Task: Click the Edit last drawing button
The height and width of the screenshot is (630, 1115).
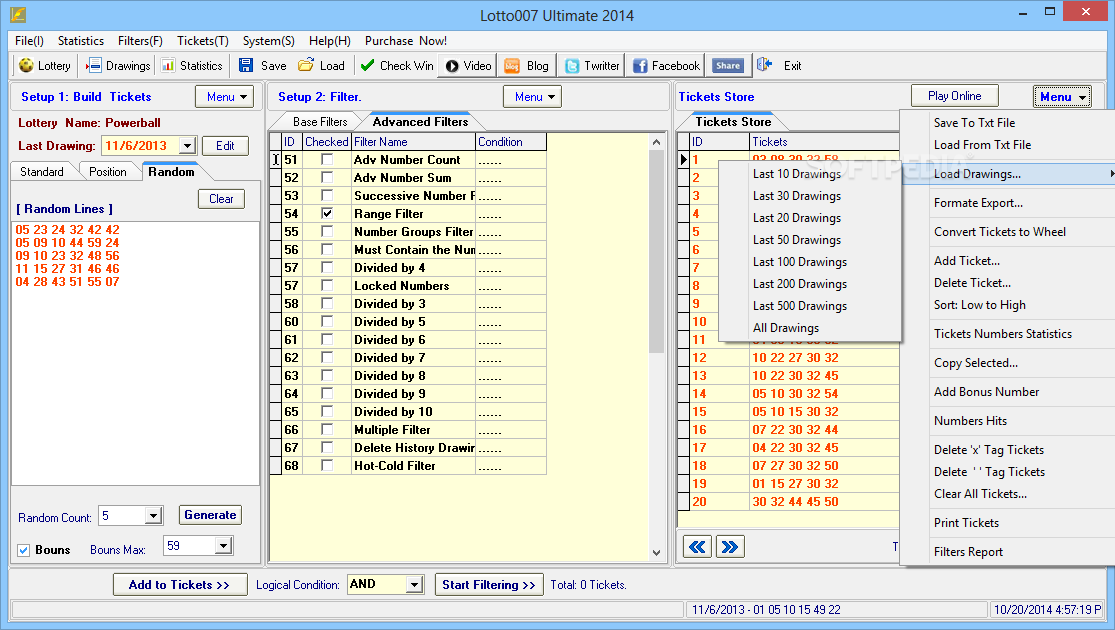Action: [225, 146]
